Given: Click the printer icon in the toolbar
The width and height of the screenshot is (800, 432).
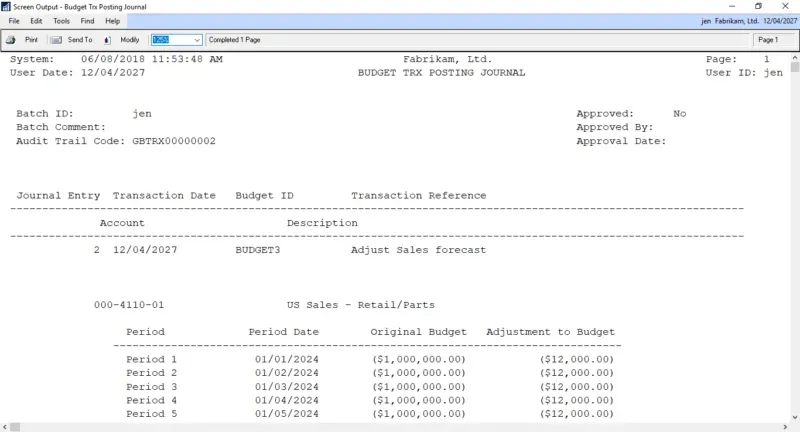Looking at the screenshot, I should pos(11,40).
